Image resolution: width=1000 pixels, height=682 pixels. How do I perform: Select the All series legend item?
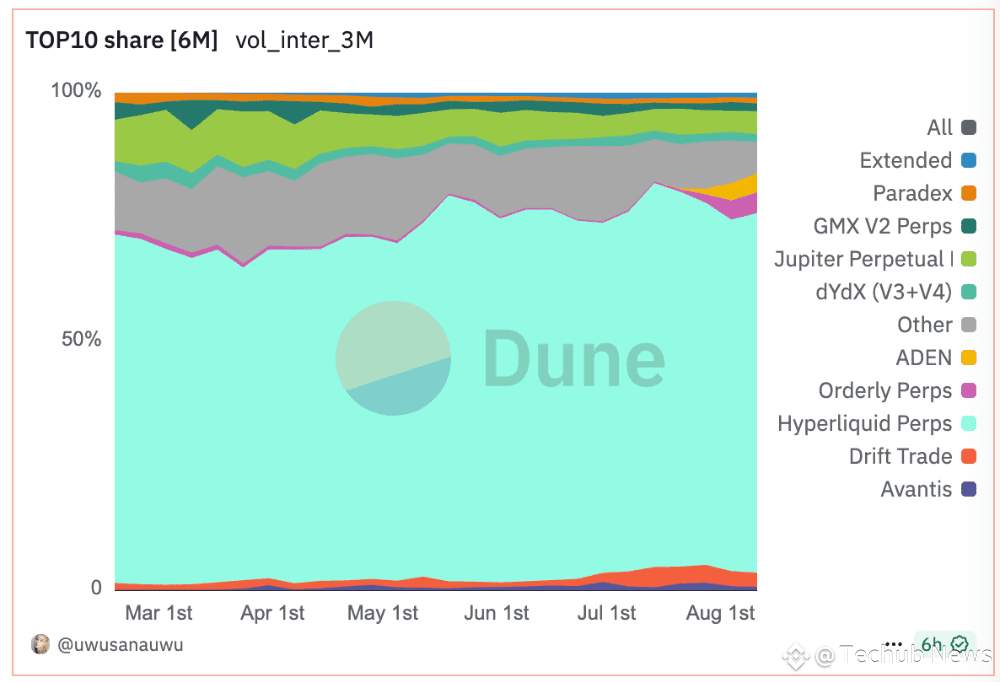[x=951, y=128]
